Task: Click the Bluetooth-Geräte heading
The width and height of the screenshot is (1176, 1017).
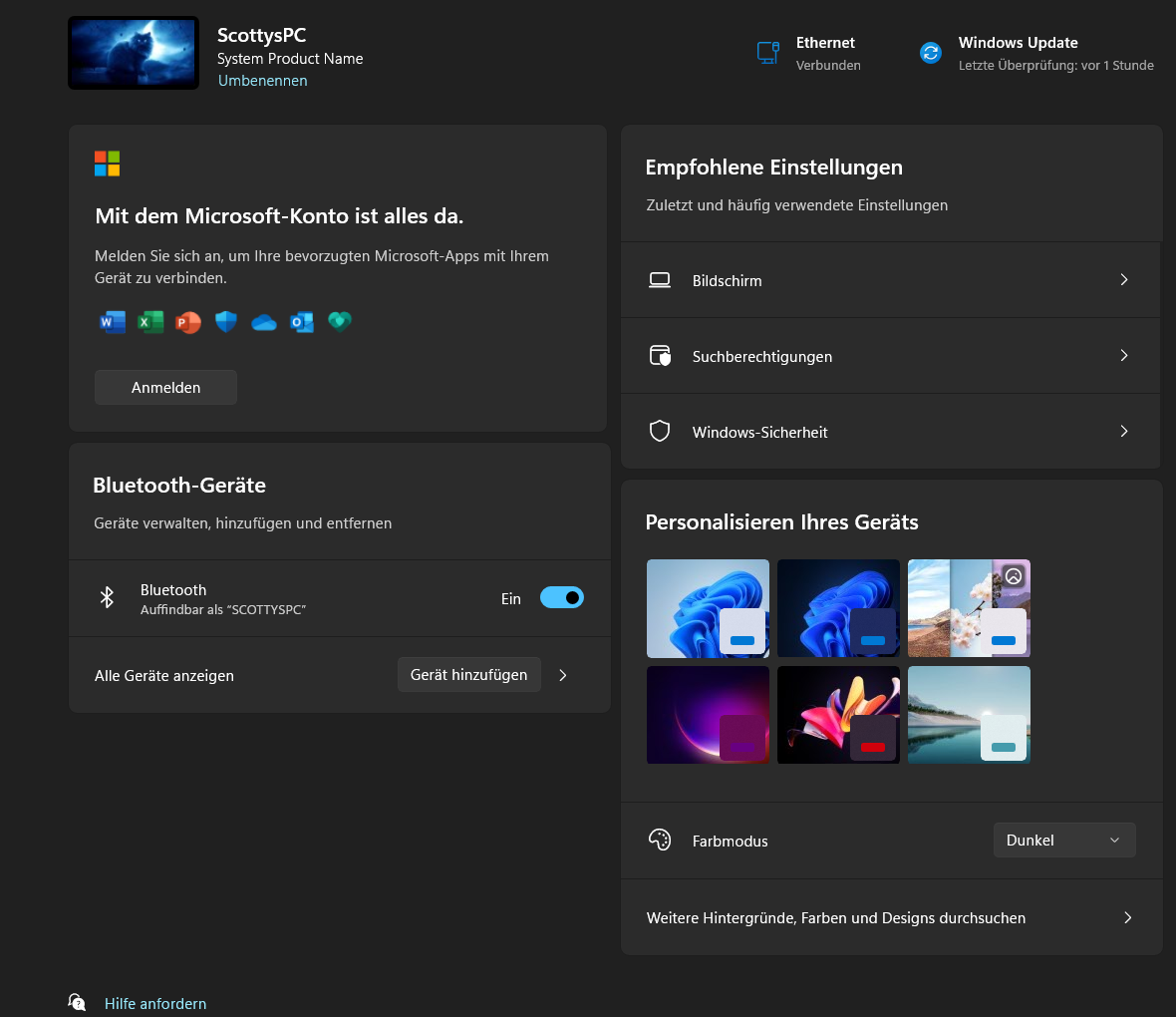Action: 179,485
